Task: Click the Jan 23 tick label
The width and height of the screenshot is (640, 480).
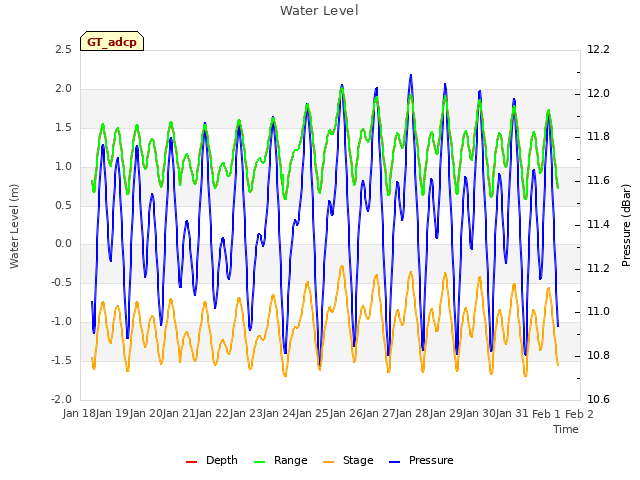Action: click(246, 414)
